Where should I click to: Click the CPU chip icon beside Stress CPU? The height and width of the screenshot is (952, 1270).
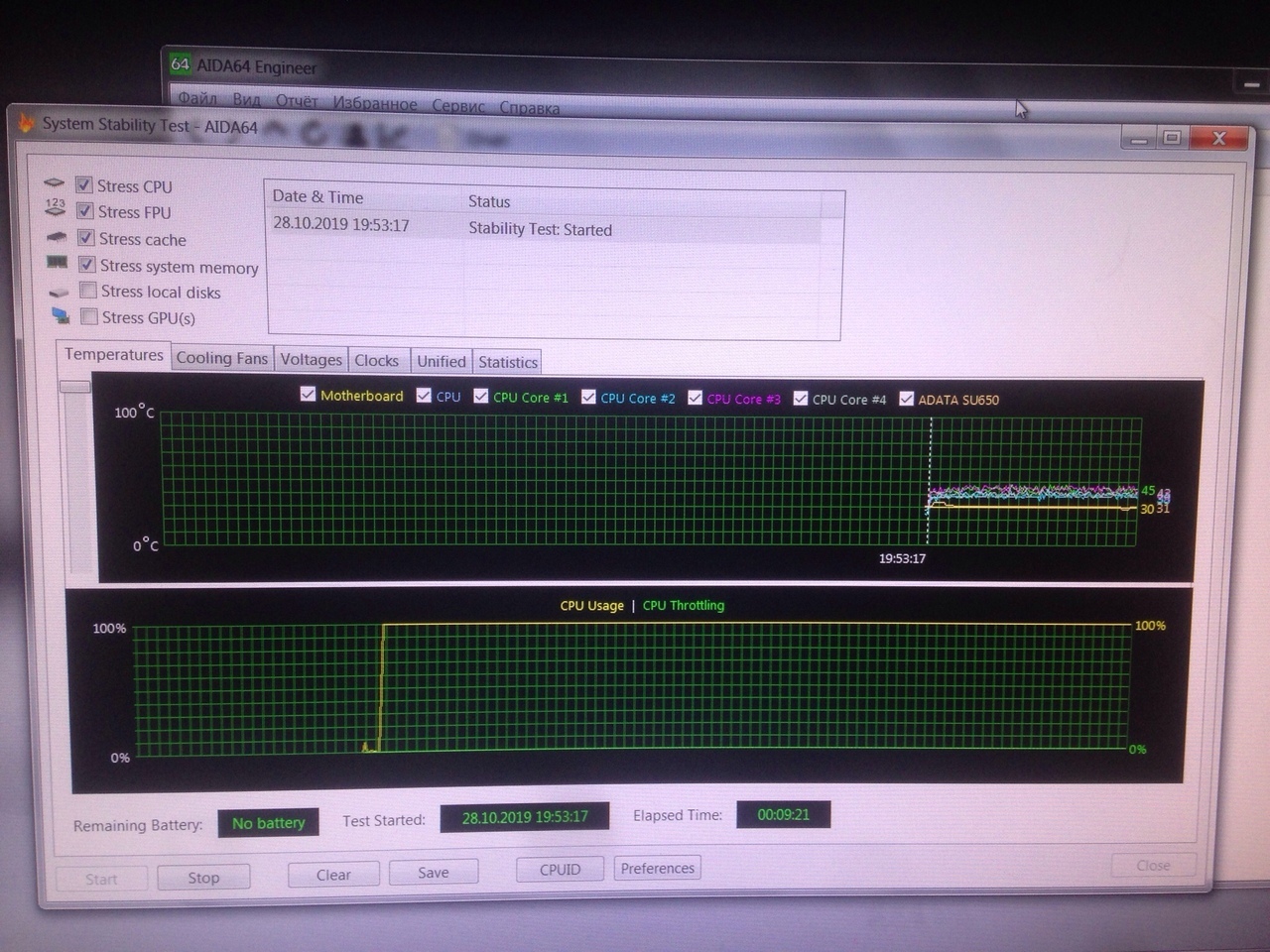[x=55, y=183]
